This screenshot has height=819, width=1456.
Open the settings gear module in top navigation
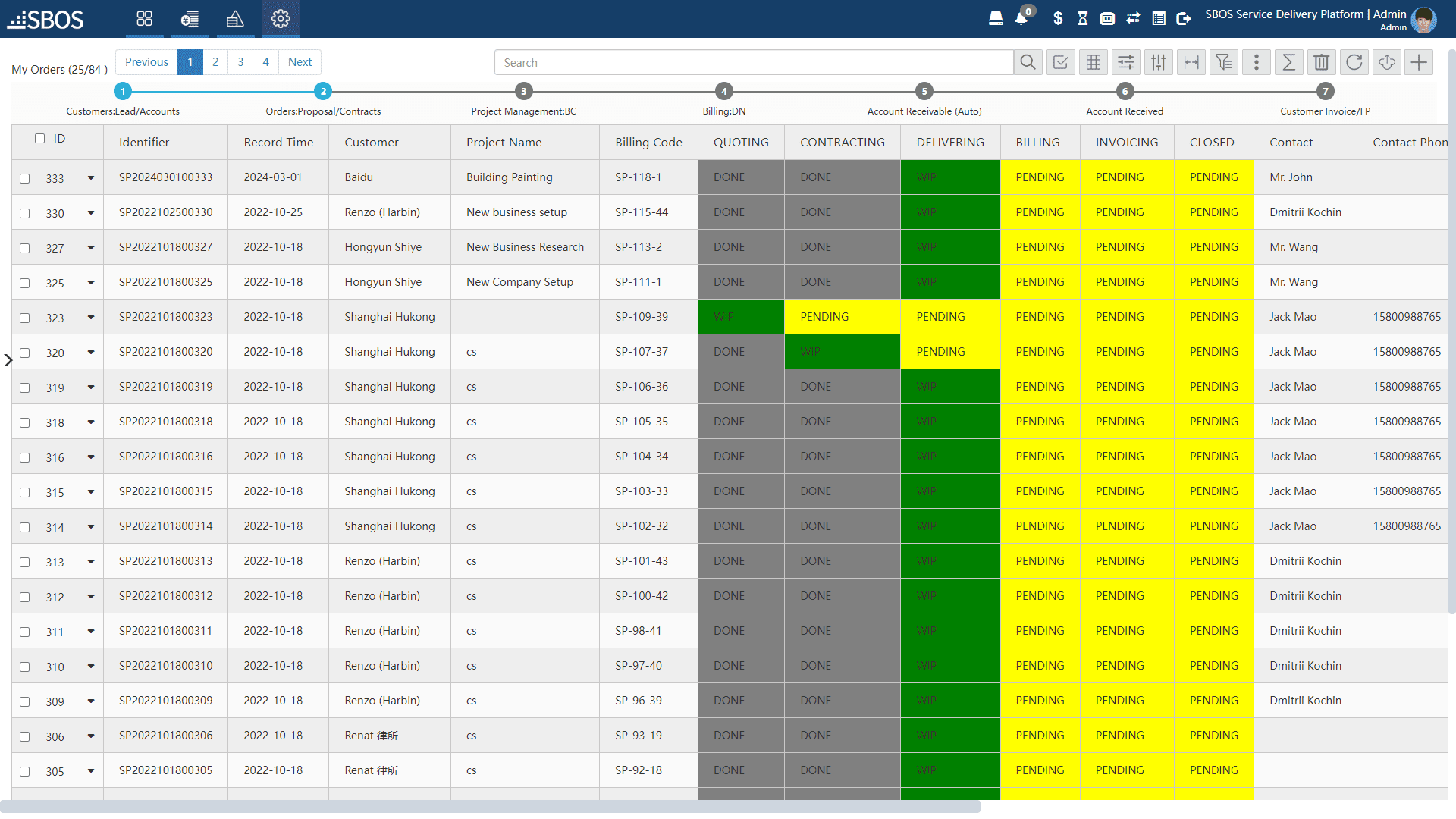pos(281,19)
